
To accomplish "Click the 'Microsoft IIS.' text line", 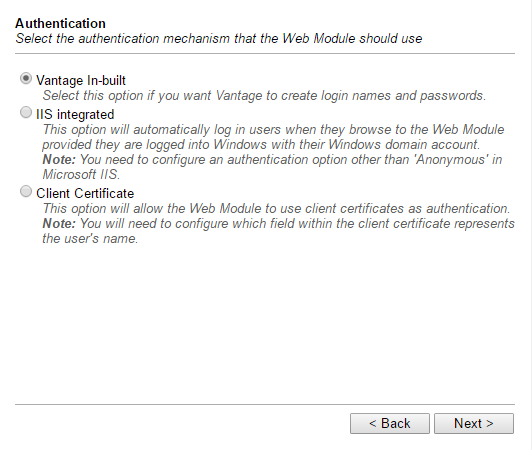I will (81, 174).
